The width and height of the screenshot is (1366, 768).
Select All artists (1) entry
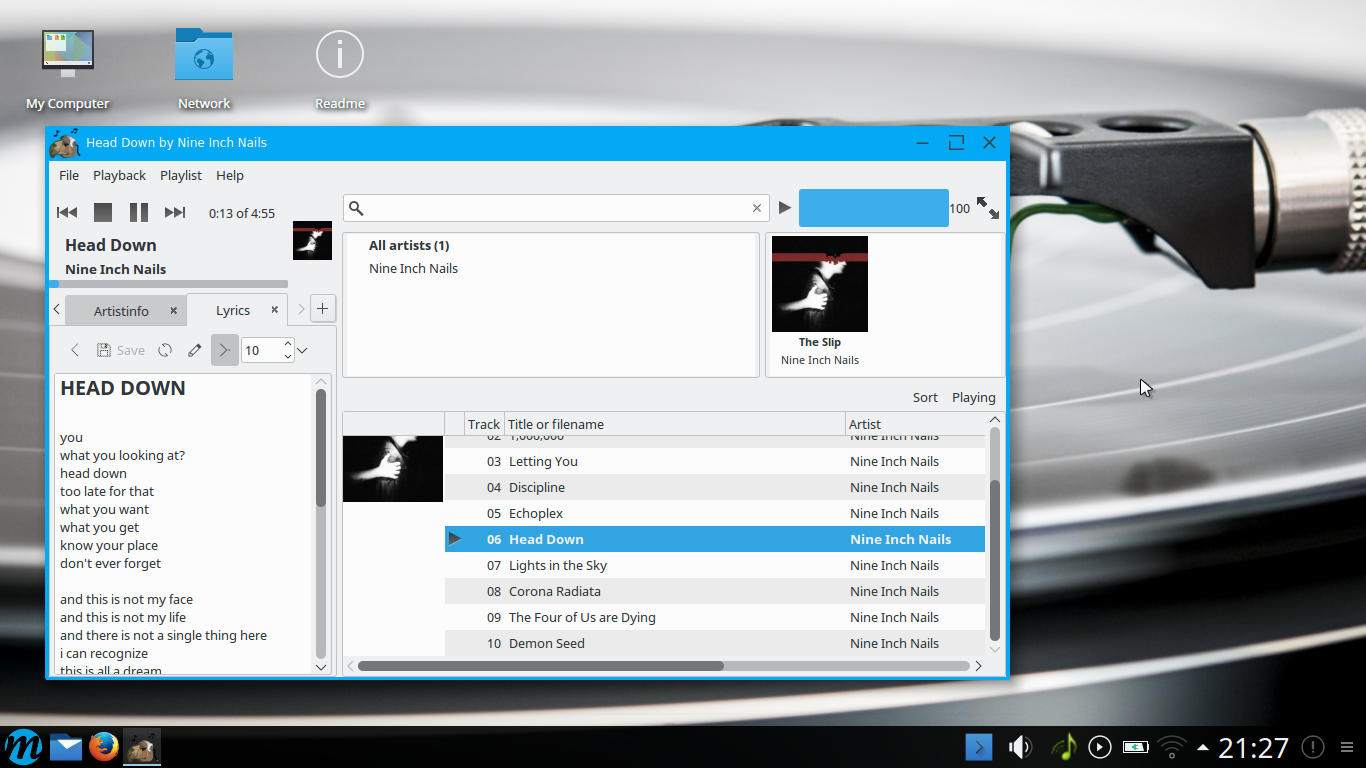click(409, 245)
